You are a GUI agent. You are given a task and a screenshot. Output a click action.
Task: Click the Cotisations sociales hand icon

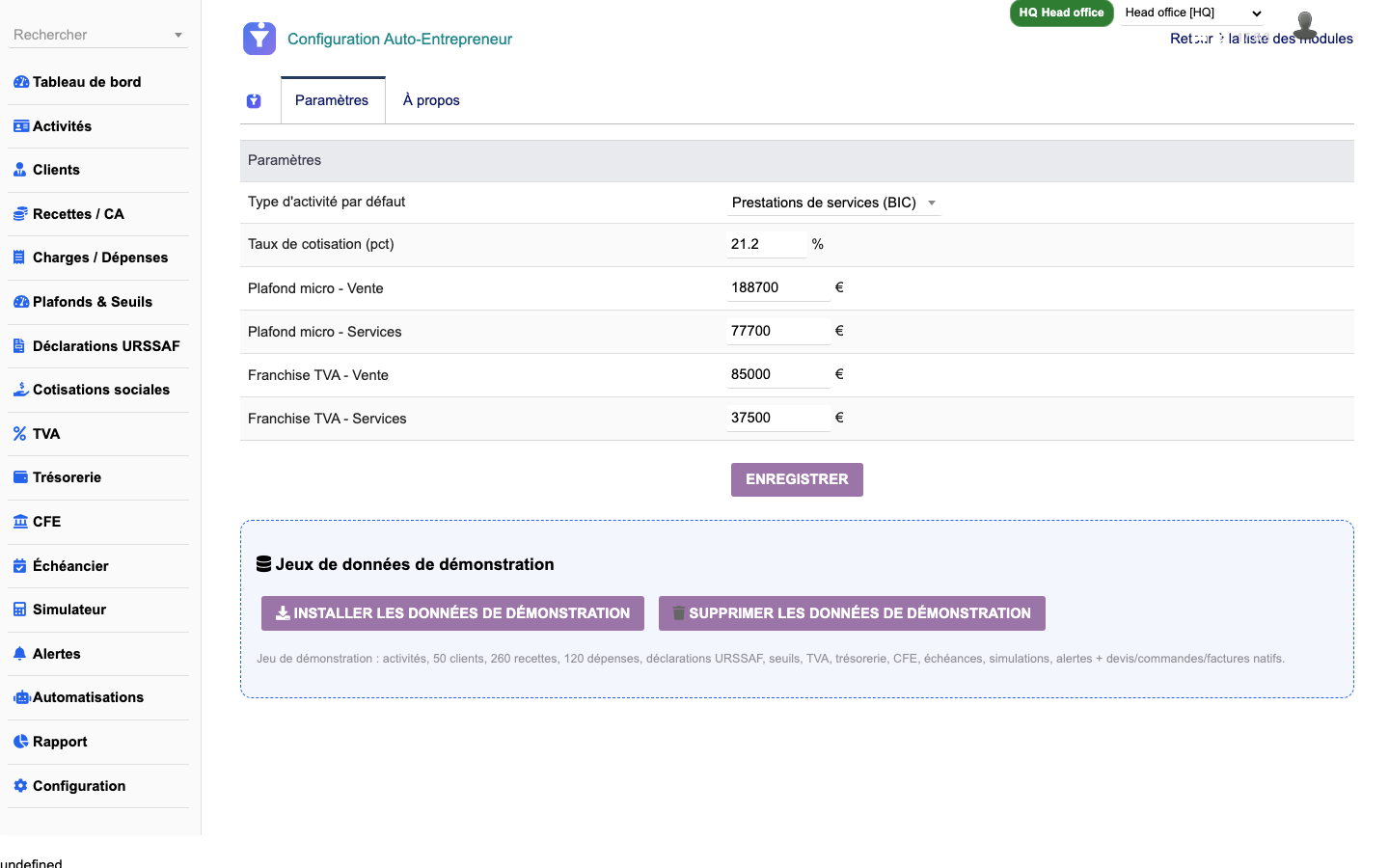pos(21,390)
